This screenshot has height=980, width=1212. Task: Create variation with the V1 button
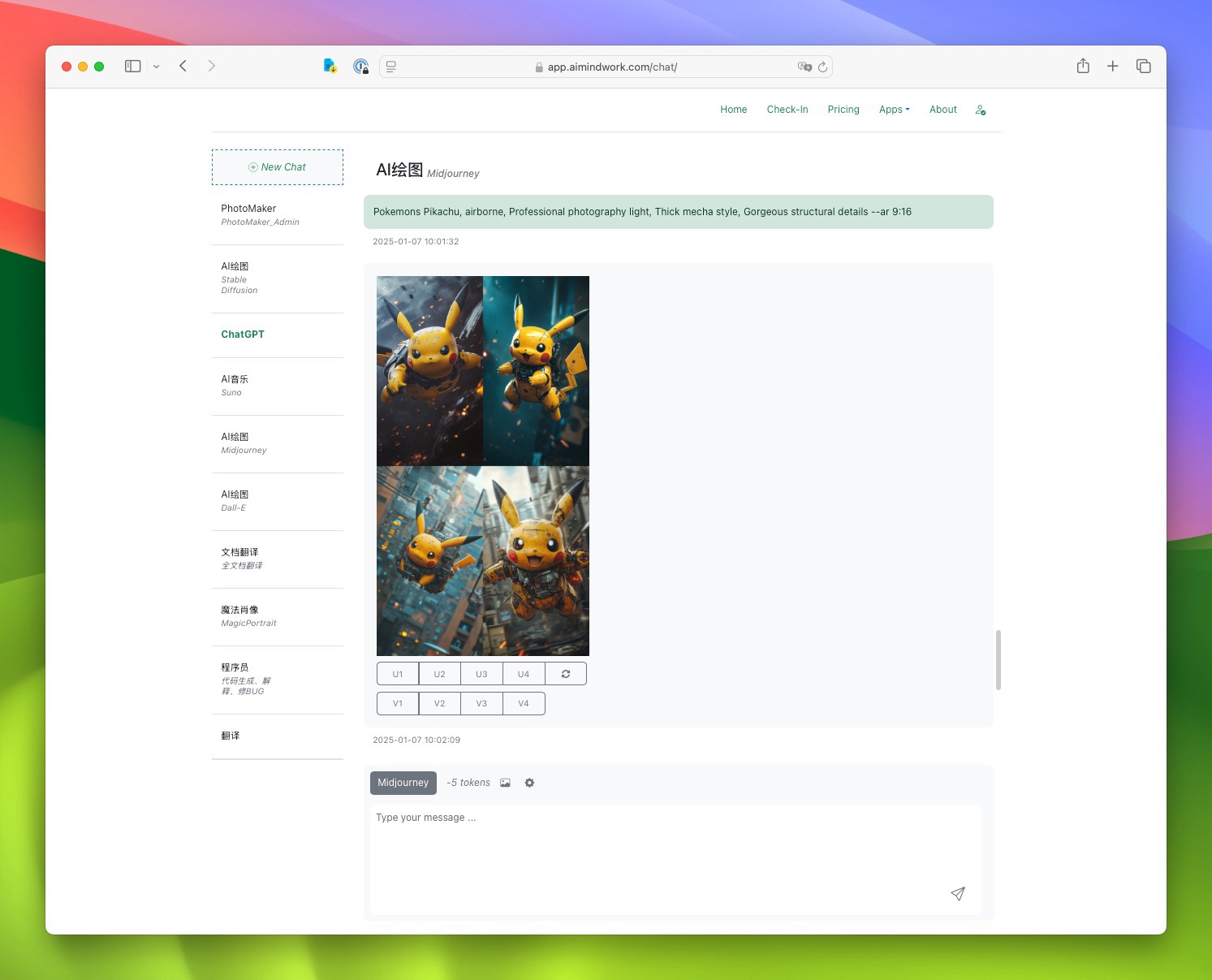click(x=398, y=703)
